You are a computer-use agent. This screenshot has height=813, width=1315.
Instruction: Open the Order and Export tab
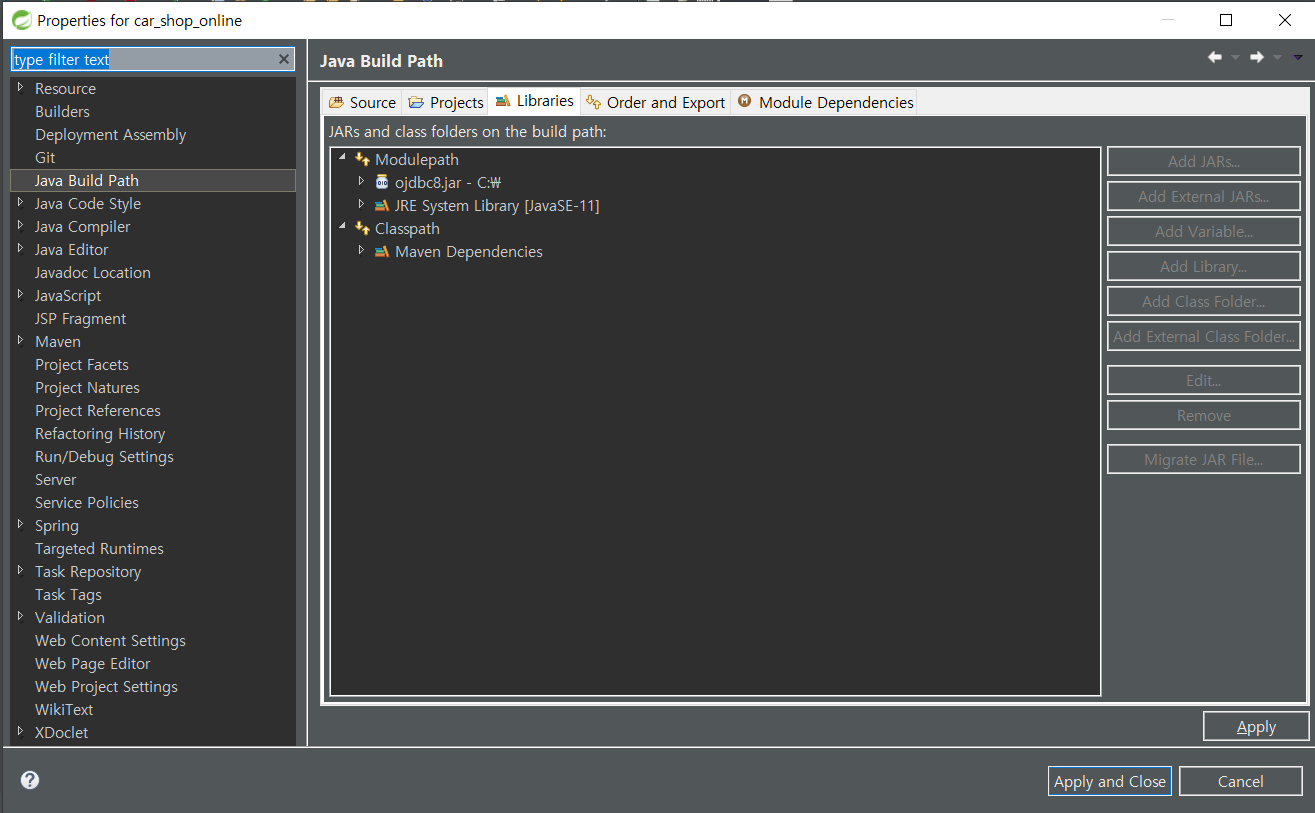[656, 102]
